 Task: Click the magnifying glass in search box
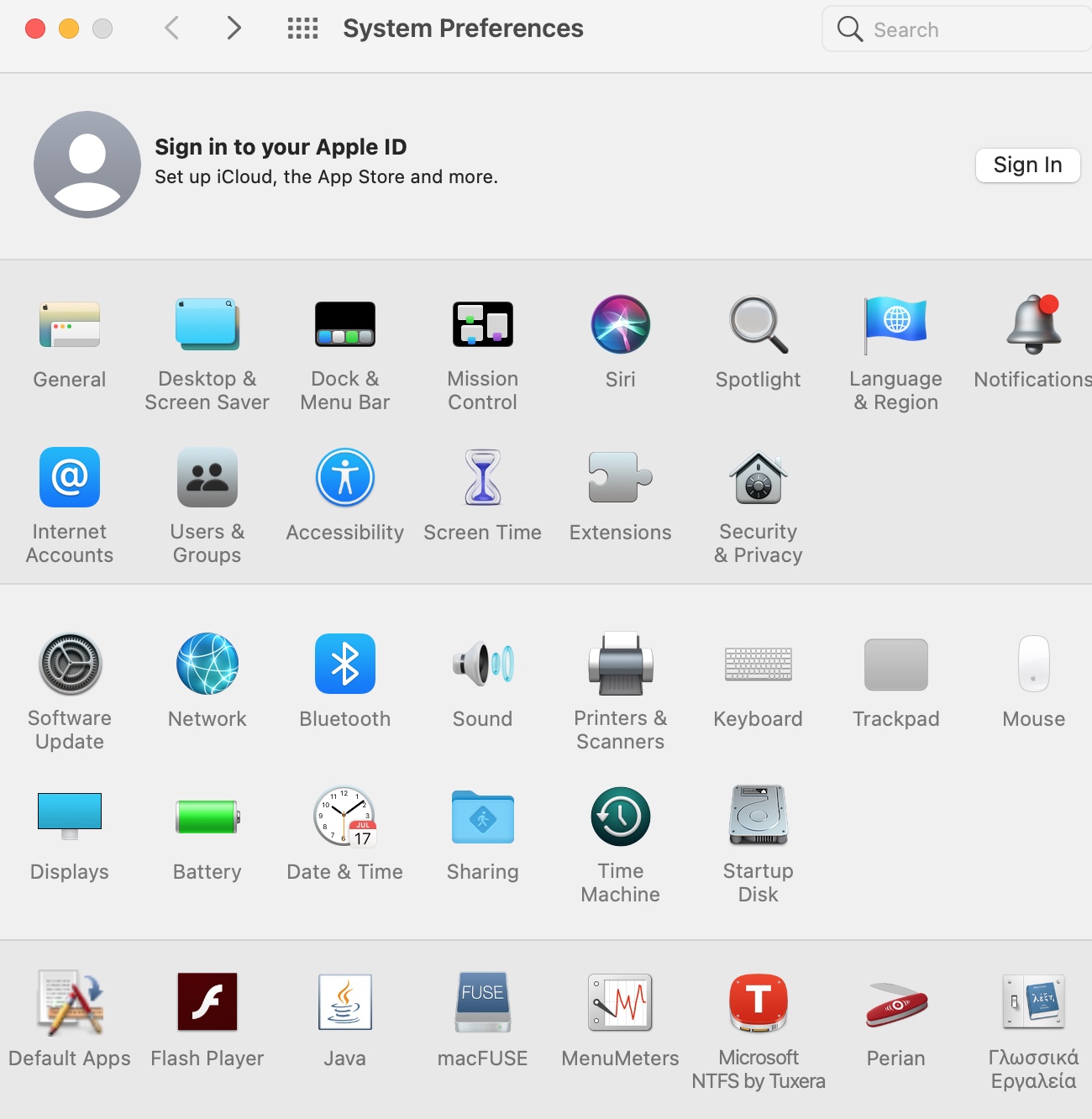[849, 29]
